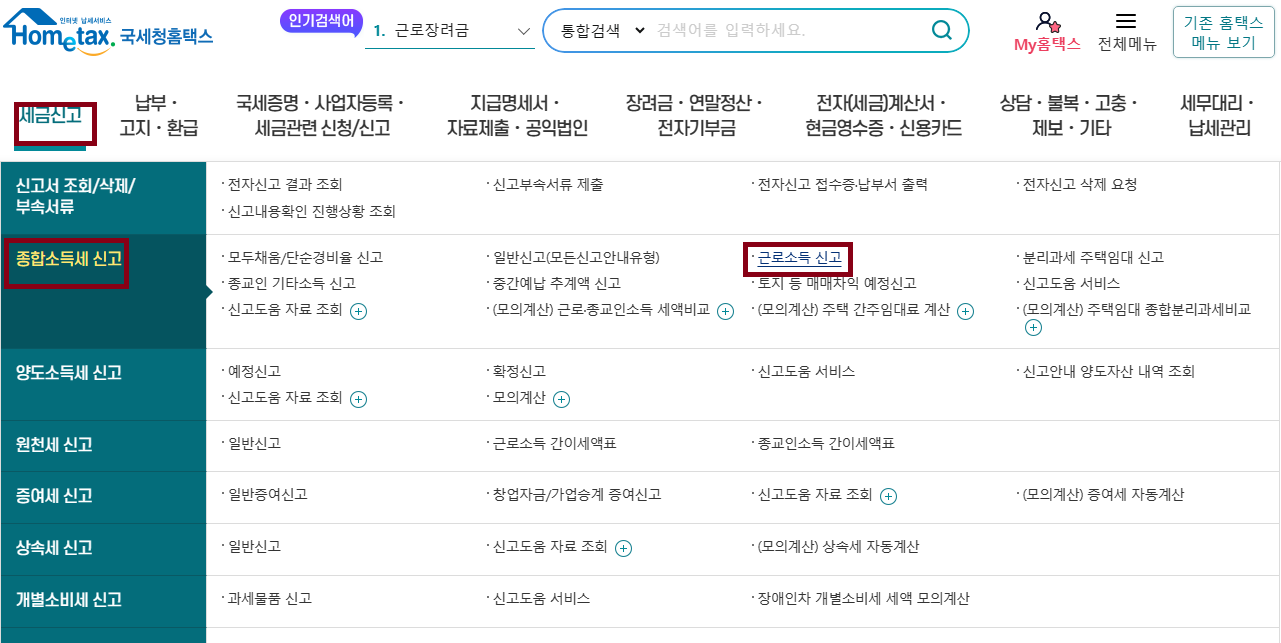Expand the plus icon beside 상속세 신고도움 자료 조회
Image resolution: width=1281 pixels, height=643 pixels.
click(623, 548)
